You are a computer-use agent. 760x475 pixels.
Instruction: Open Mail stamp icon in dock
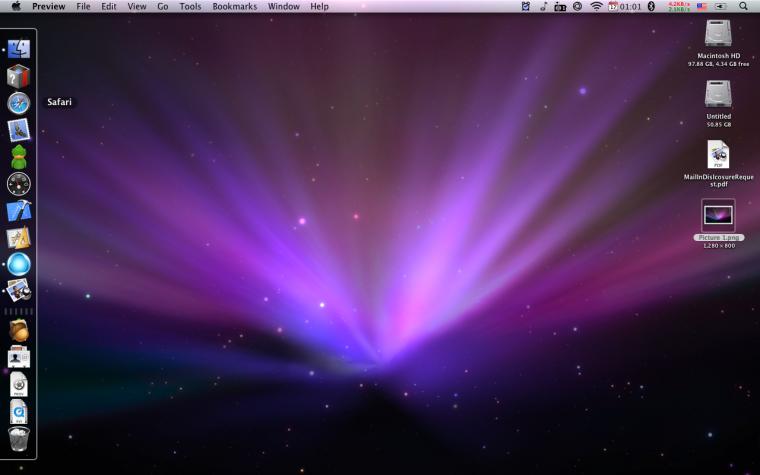click(x=19, y=130)
